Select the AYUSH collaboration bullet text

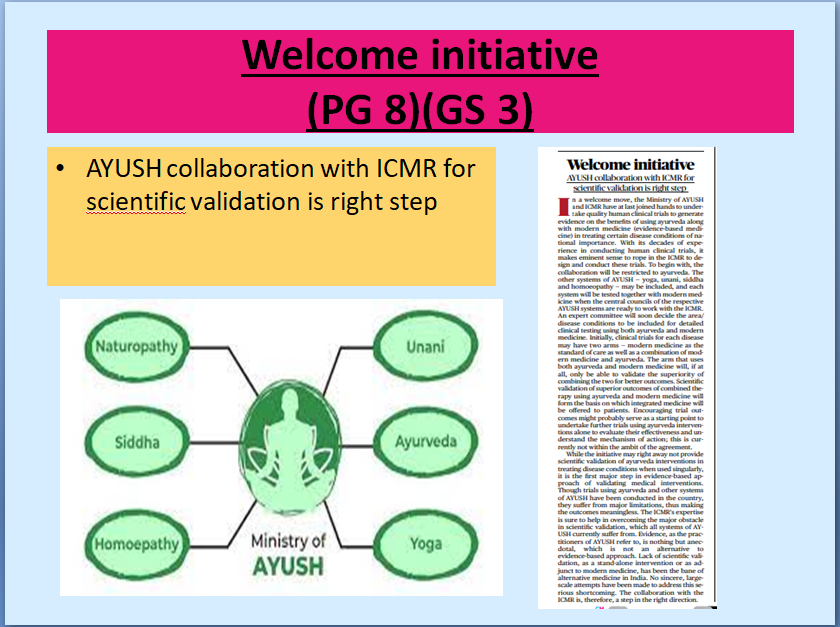[280, 185]
